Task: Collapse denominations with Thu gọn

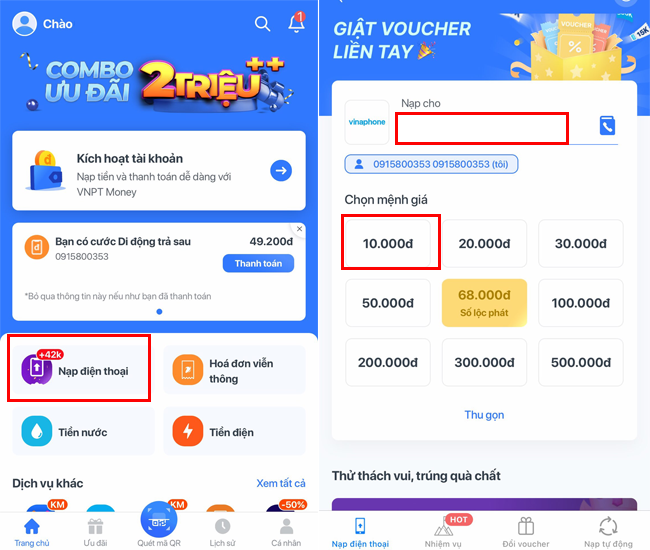Action: pos(484,415)
